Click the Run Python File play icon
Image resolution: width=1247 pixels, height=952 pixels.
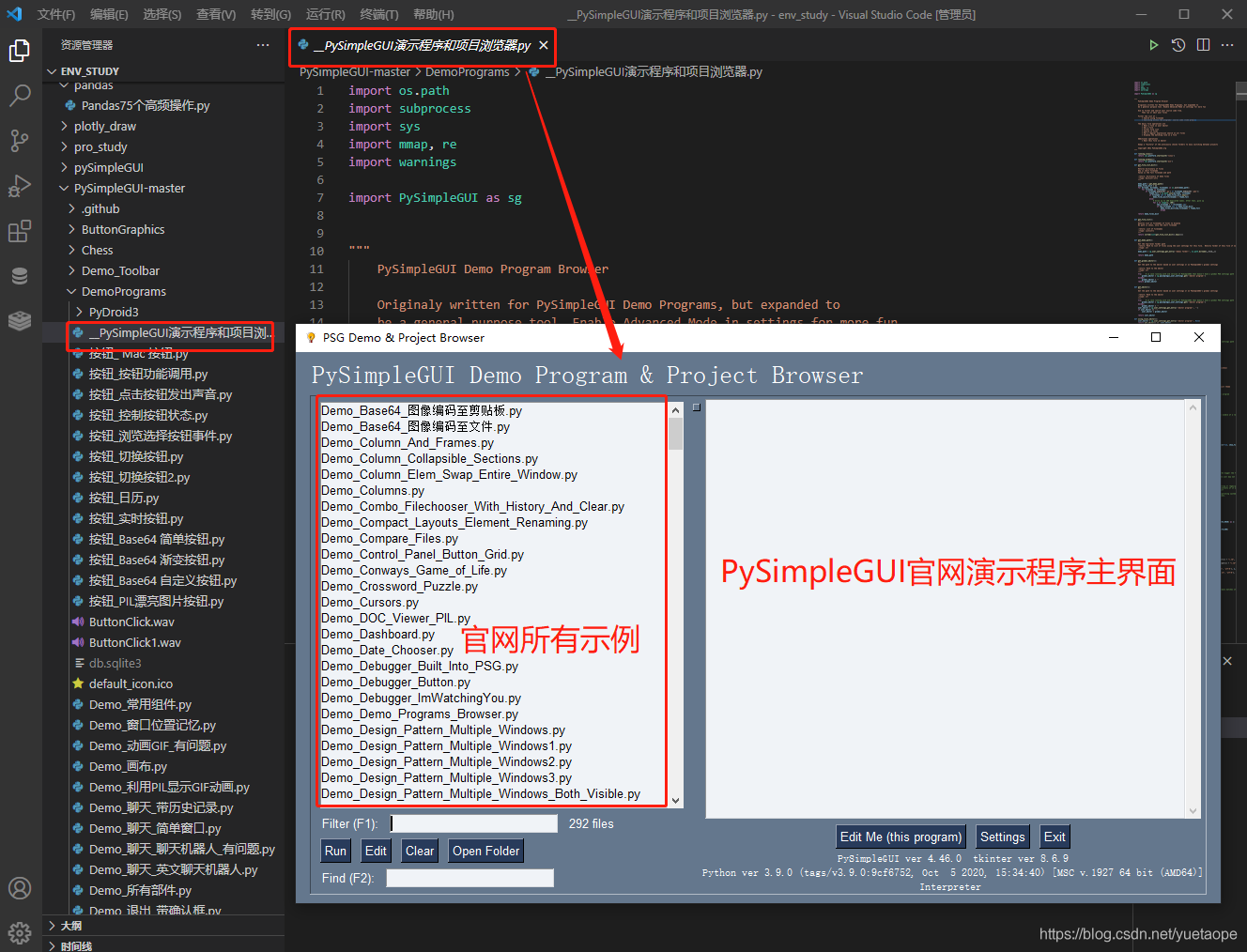1154,45
